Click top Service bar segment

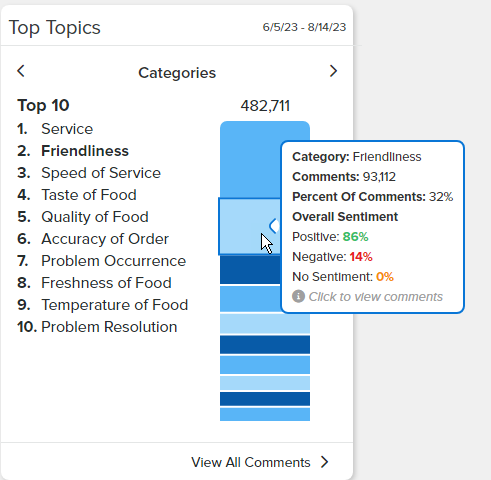click(250, 159)
